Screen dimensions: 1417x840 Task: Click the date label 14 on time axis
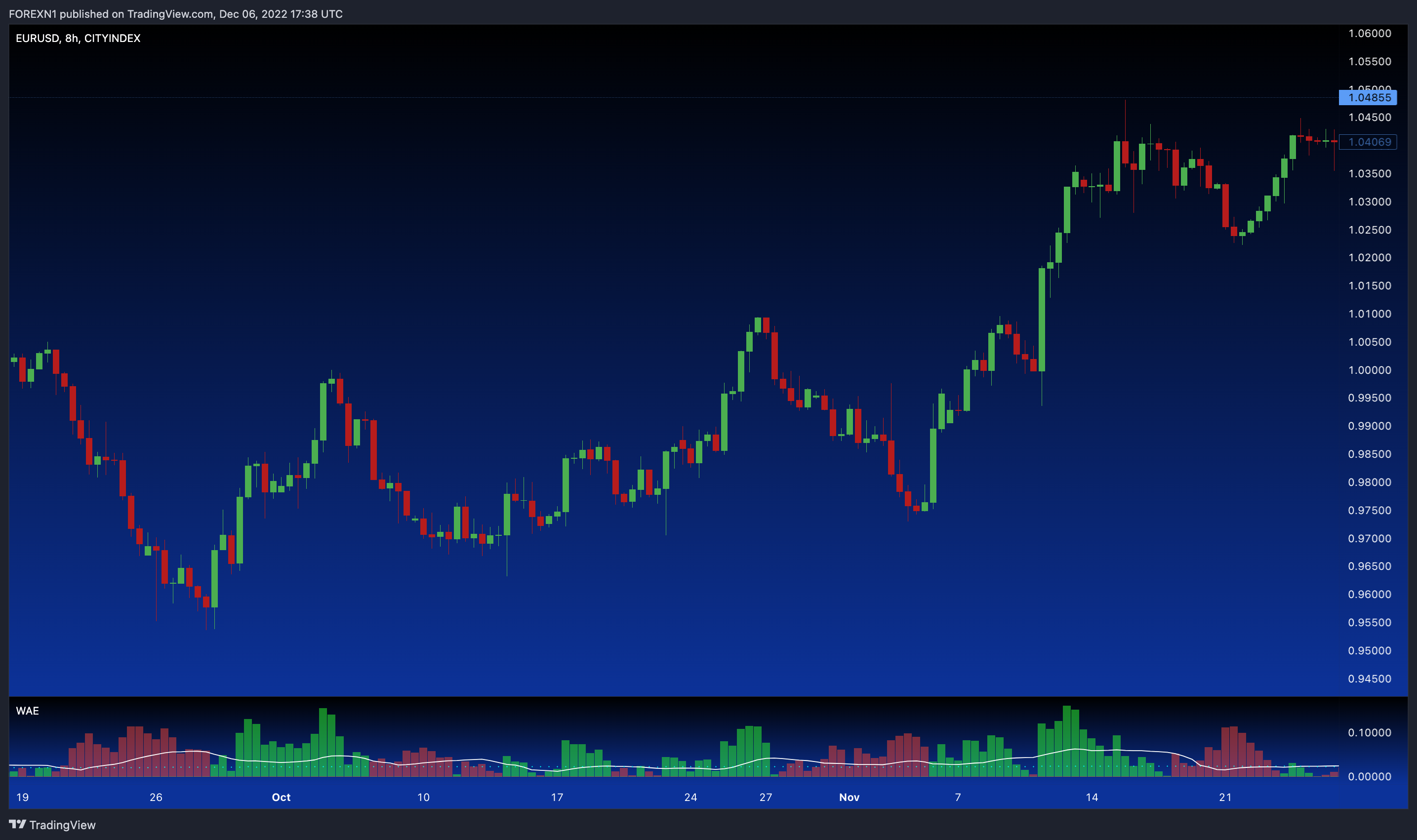[1092, 798]
